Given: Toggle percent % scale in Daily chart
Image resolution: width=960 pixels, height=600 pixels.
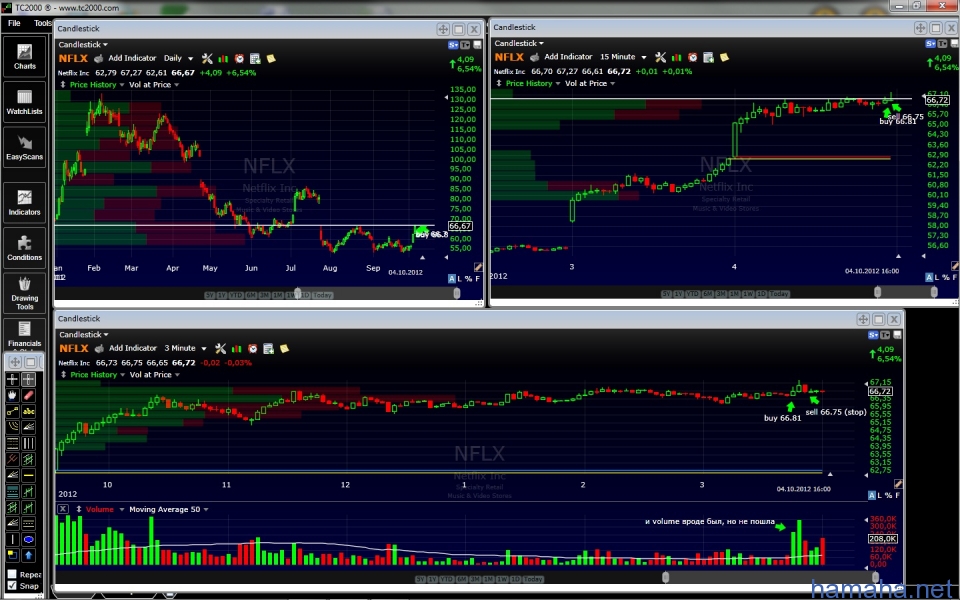Looking at the screenshot, I should [468, 279].
